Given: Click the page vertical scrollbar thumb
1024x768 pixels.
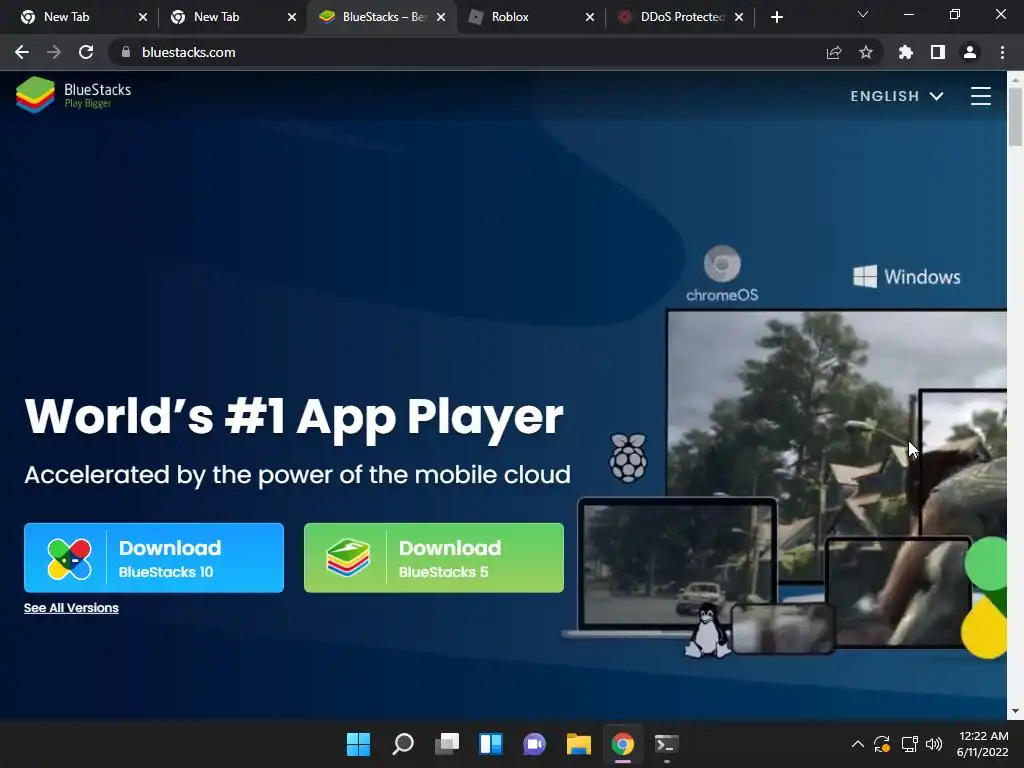Looking at the screenshot, I should pos(1015,116).
